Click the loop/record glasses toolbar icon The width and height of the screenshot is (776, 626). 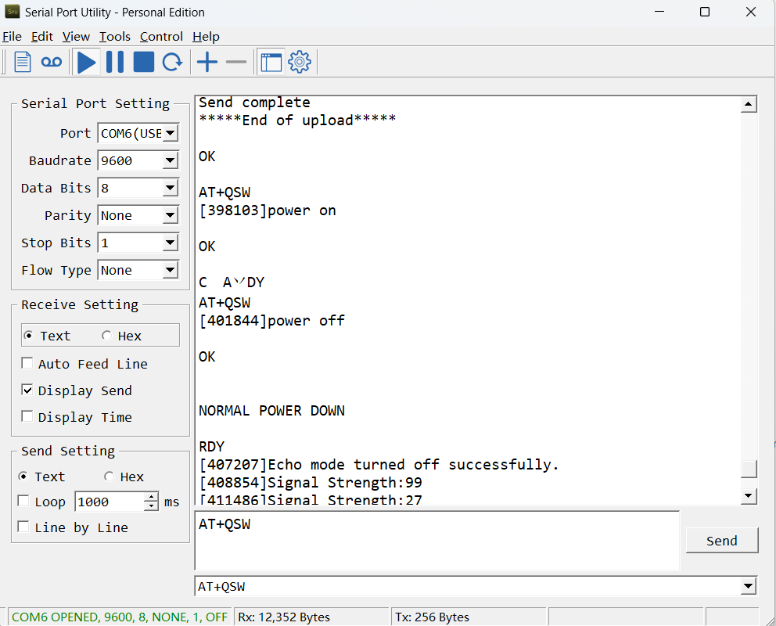pyautogui.click(x=51, y=62)
